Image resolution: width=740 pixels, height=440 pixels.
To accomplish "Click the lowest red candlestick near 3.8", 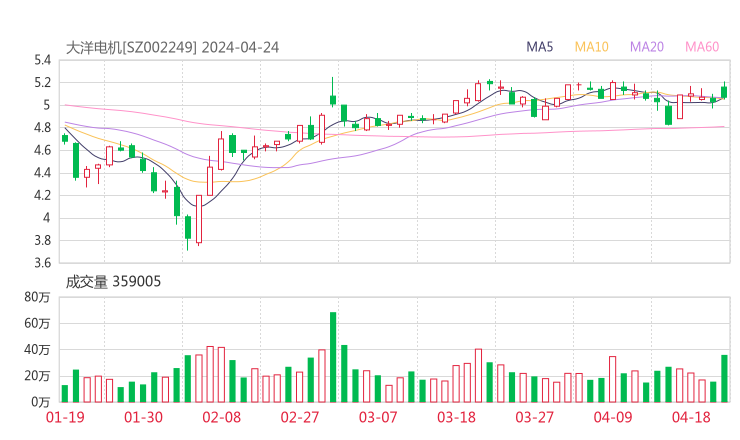I will [199, 219].
